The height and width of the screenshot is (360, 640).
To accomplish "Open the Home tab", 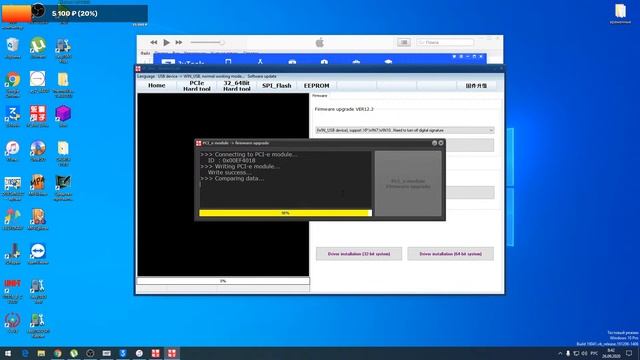I will [157, 86].
